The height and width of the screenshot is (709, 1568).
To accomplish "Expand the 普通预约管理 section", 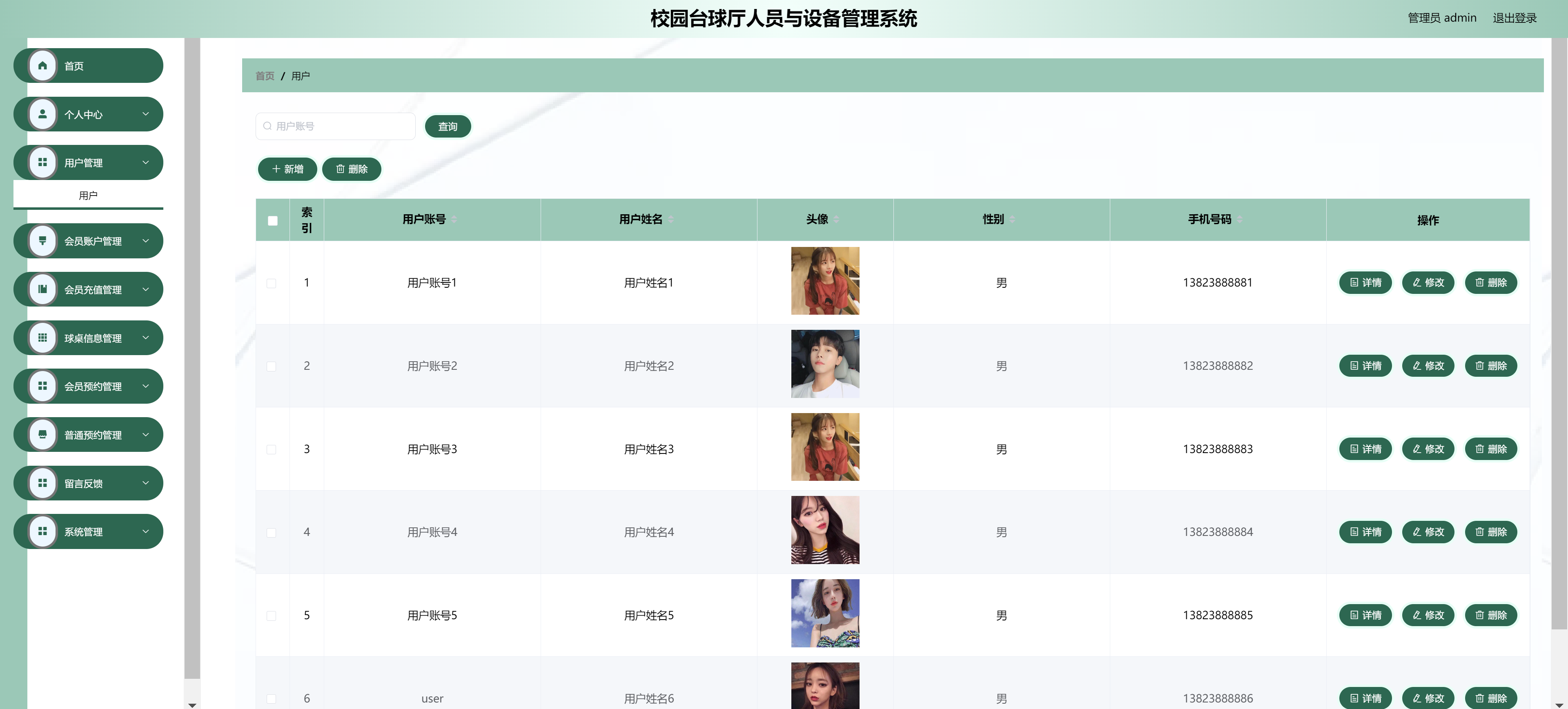I will coord(145,435).
